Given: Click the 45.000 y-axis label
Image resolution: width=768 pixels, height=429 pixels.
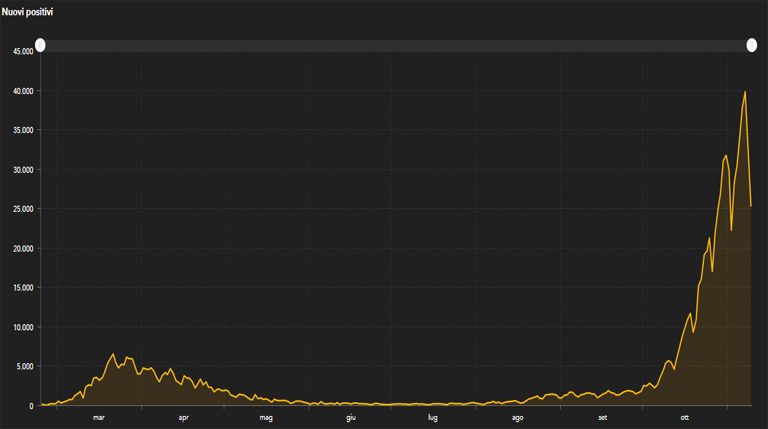Looking at the screenshot, I should pos(23,51).
